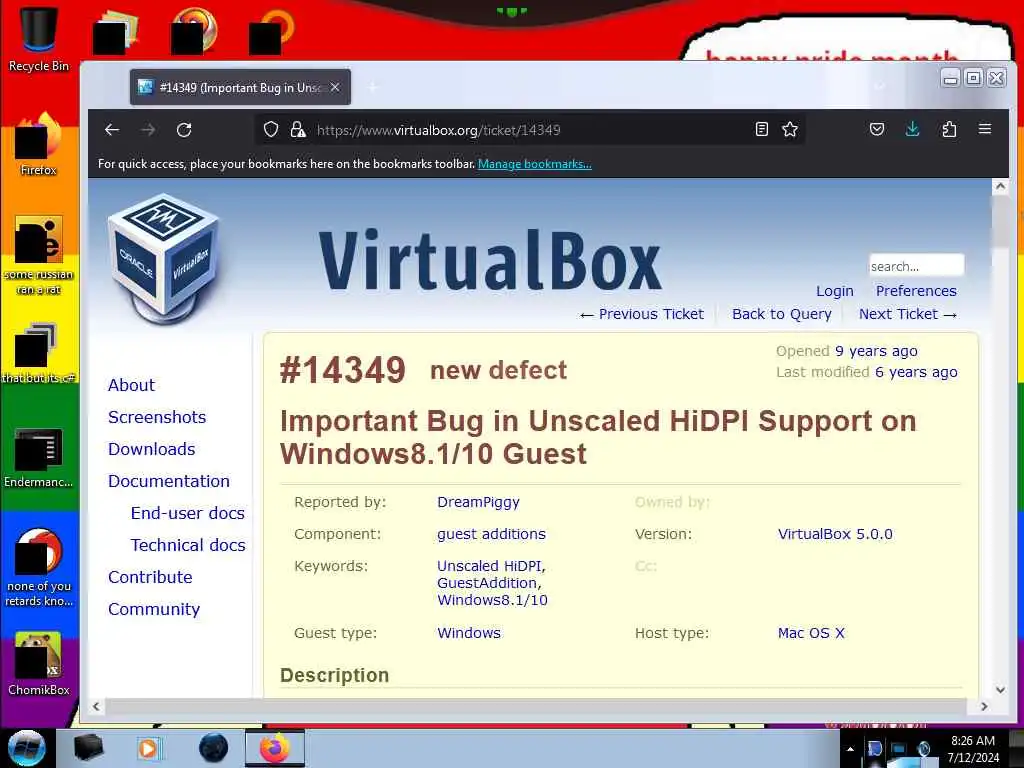Image resolution: width=1024 pixels, height=768 pixels.
Task: Close the #14349 browser tab
Action: [x=335, y=87]
